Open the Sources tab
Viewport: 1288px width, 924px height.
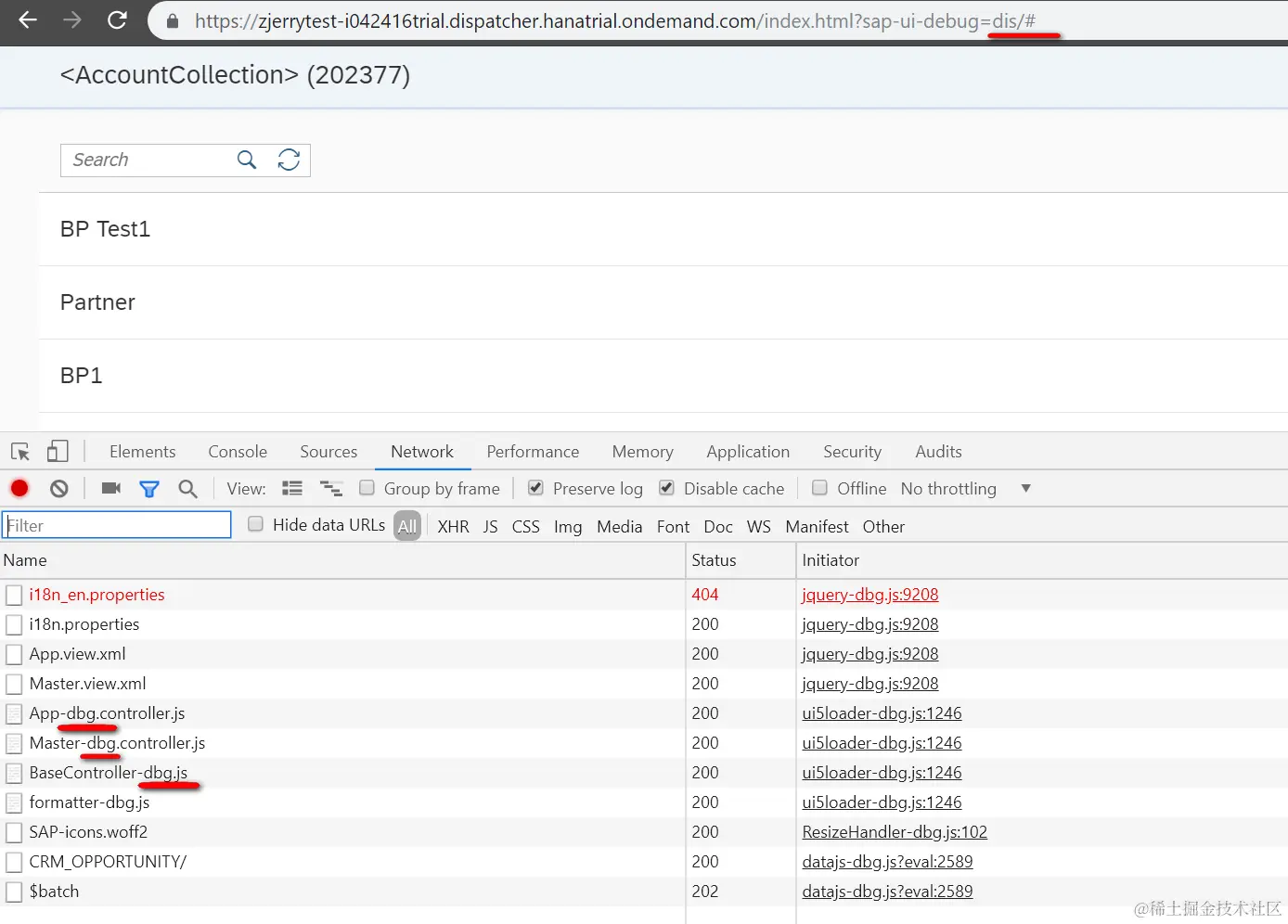[x=328, y=452]
